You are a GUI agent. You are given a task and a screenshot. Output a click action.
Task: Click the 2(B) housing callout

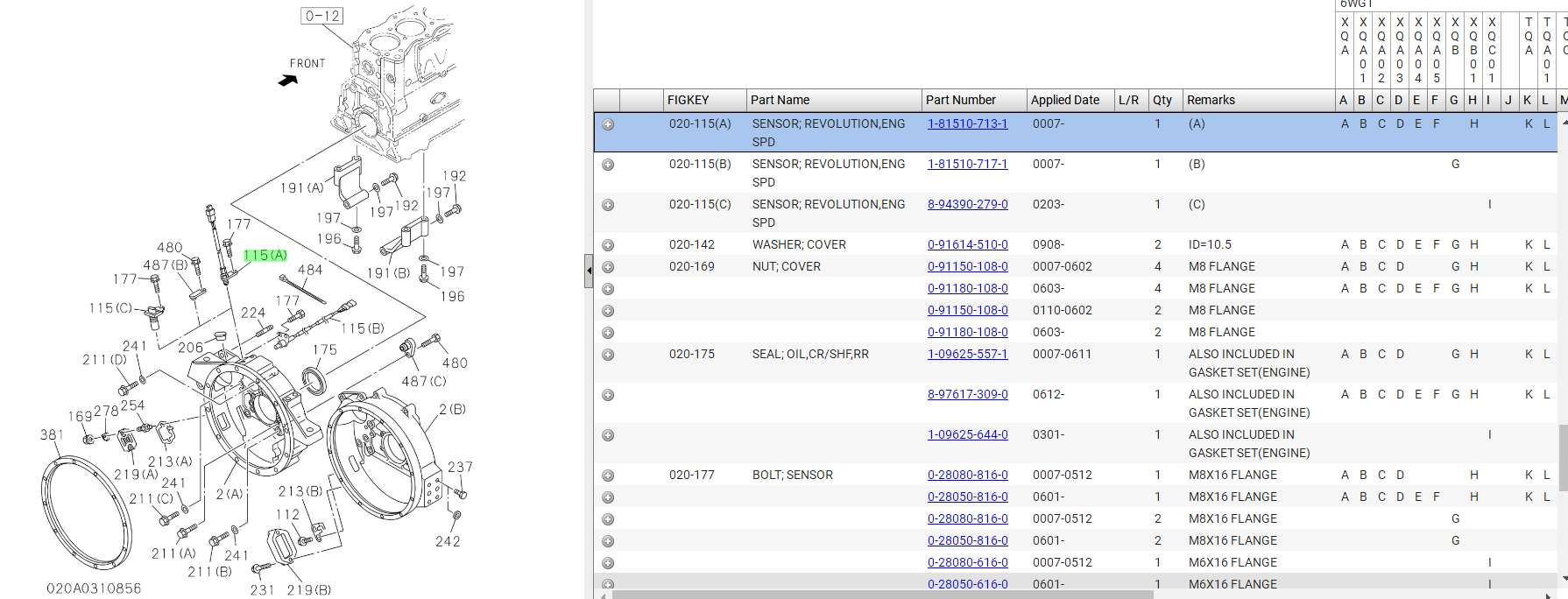pos(453,409)
